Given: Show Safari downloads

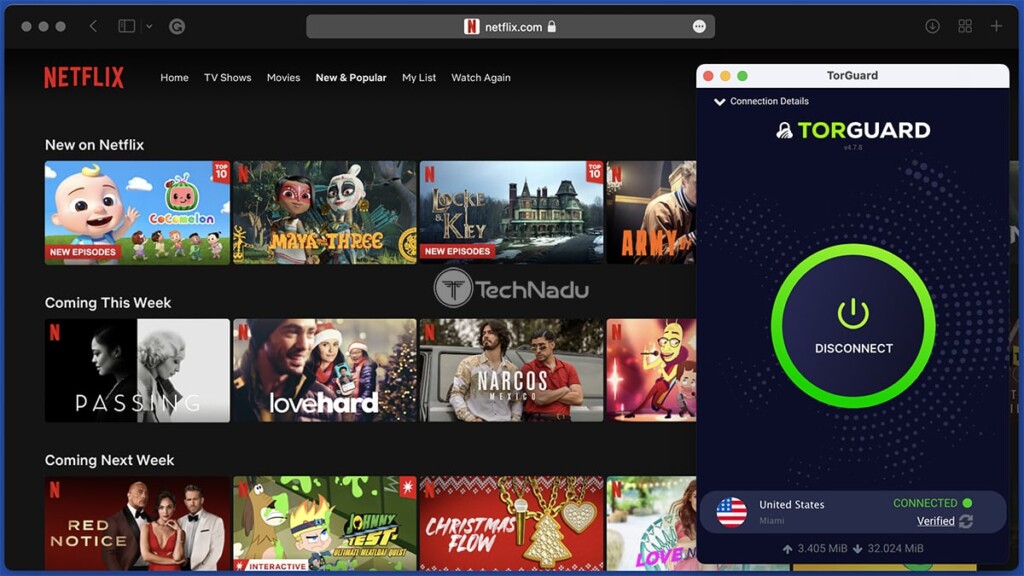Looking at the screenshot, I should click(x=932, y=26).
